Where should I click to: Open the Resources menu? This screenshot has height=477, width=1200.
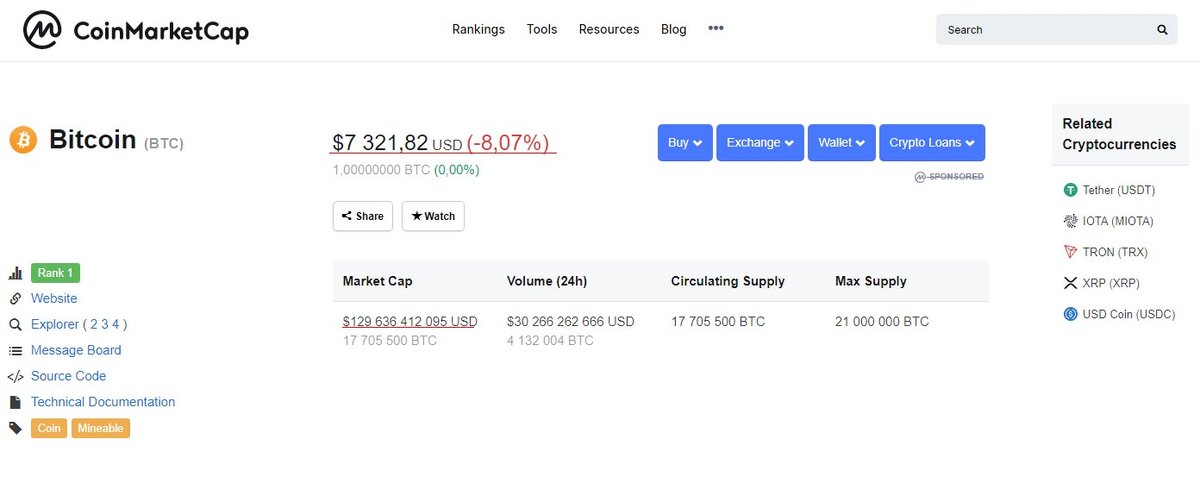coord(609,29)
